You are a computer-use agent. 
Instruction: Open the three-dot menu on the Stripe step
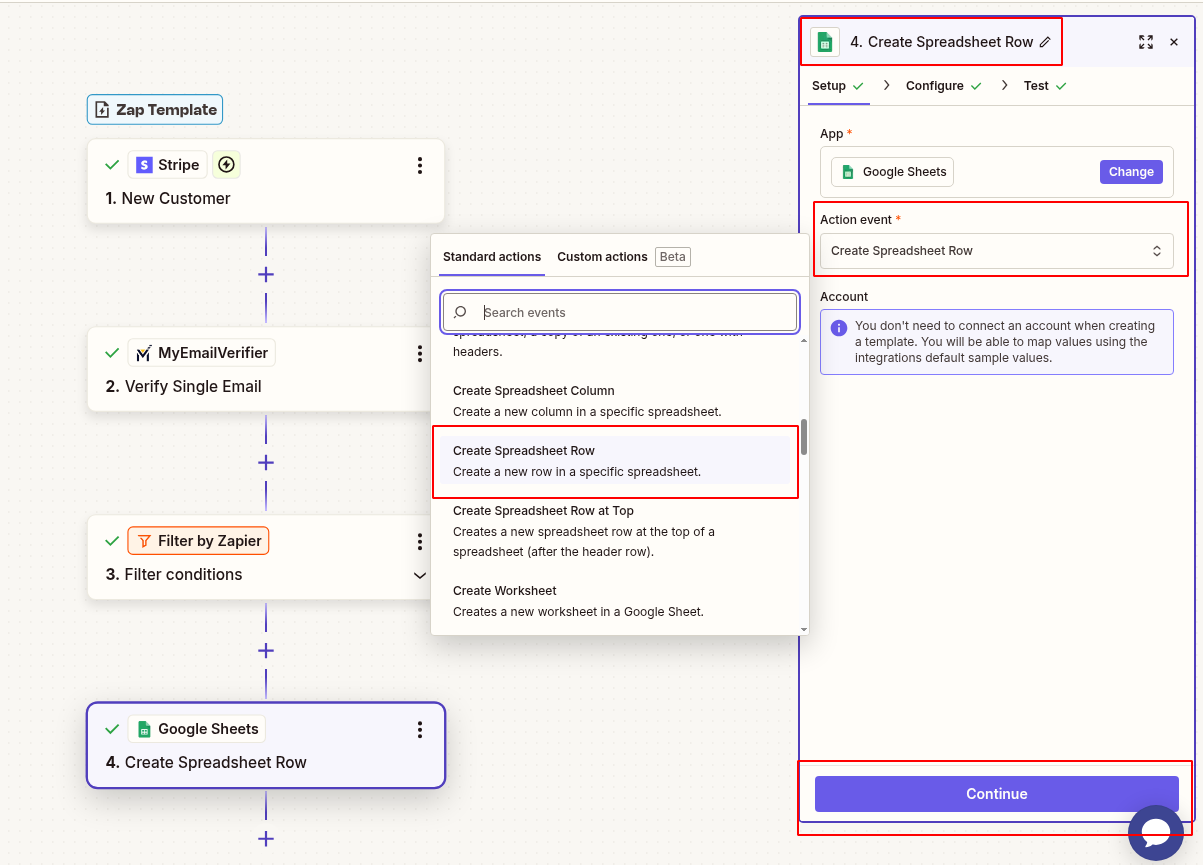(419, 166)
